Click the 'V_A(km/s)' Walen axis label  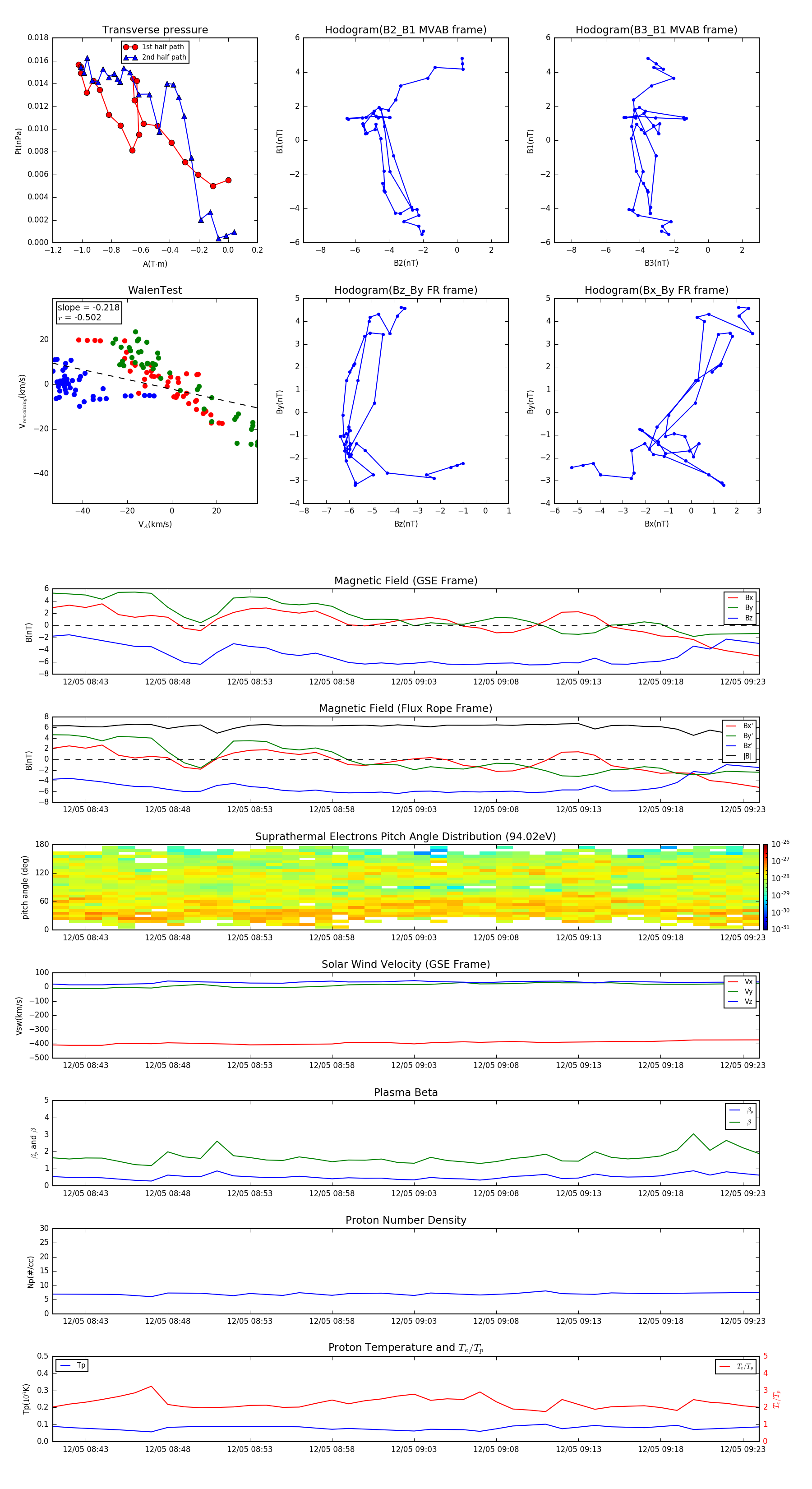tap(155, 524)
